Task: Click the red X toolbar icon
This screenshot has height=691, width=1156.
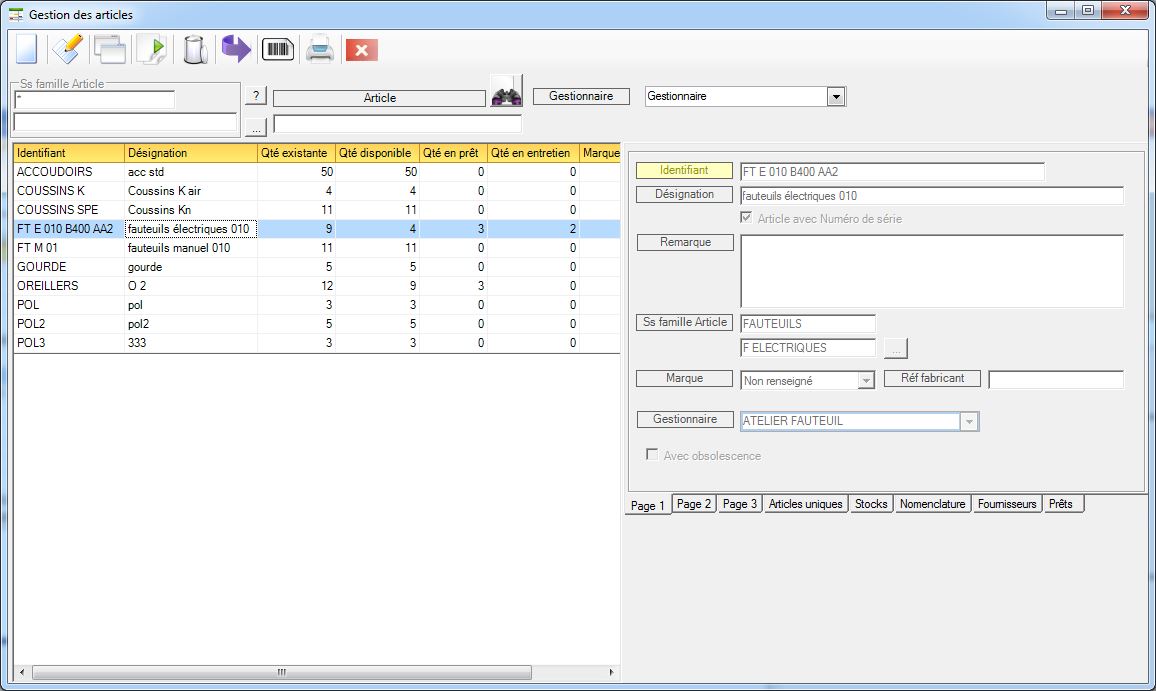Action: [361, 50]
